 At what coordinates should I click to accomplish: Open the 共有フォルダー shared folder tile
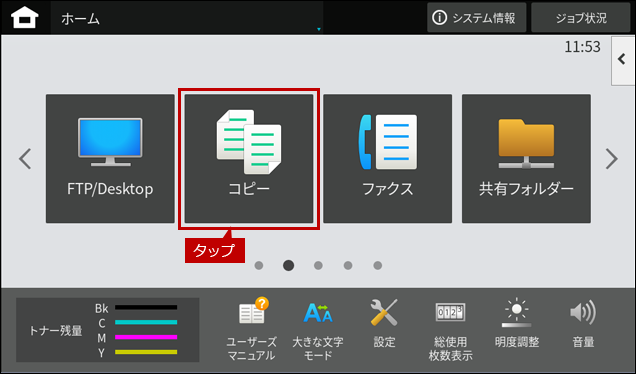click(526, 159)
